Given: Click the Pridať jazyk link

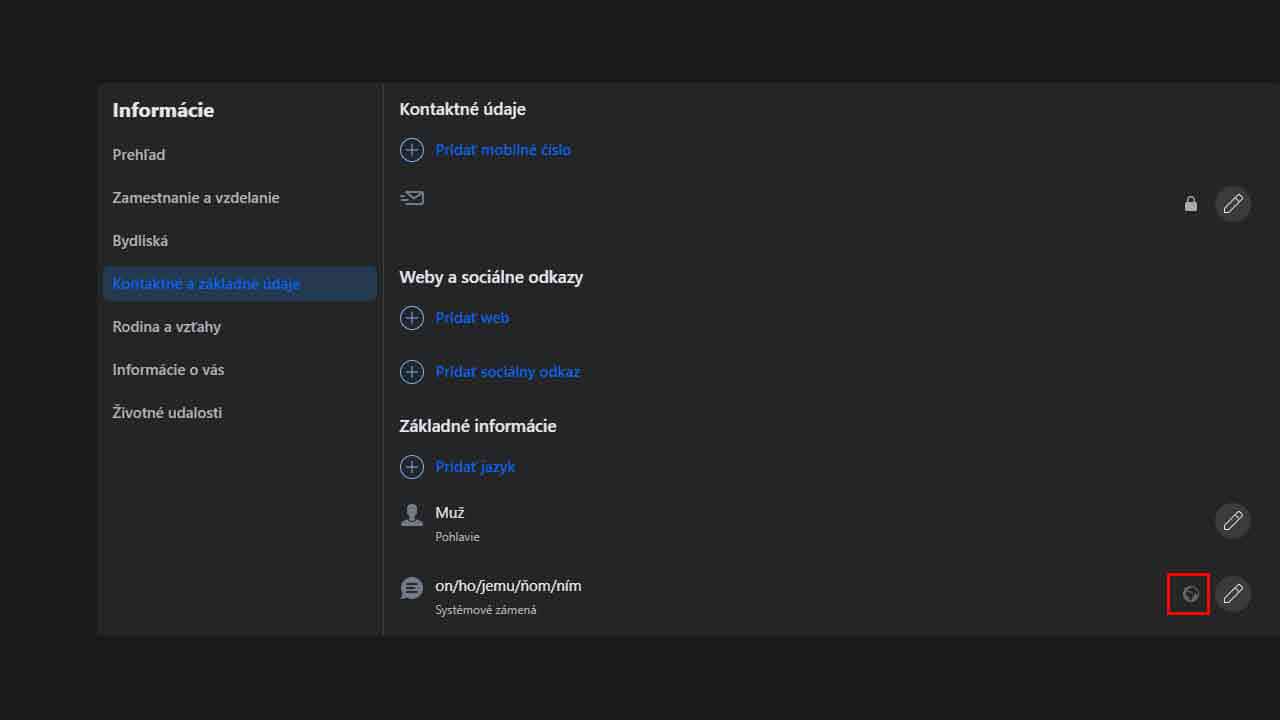Looking at the screenshot, I should (x=475, y=467).
